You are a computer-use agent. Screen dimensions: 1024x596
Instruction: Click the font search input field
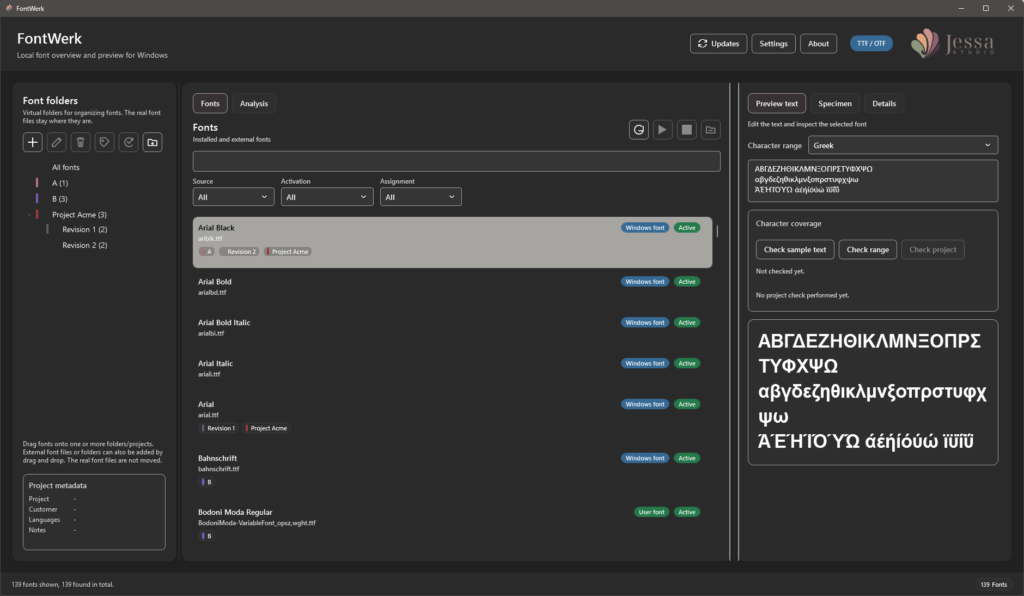click(456, 161)
